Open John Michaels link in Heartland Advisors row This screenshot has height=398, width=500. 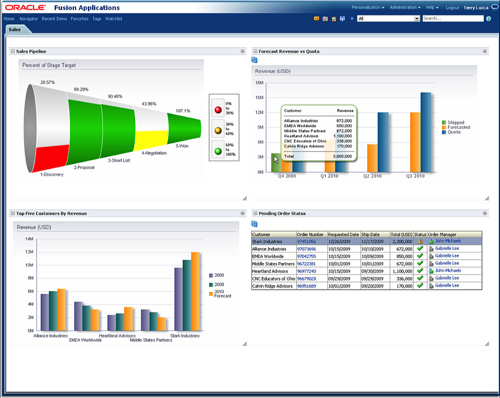[448, 270]
